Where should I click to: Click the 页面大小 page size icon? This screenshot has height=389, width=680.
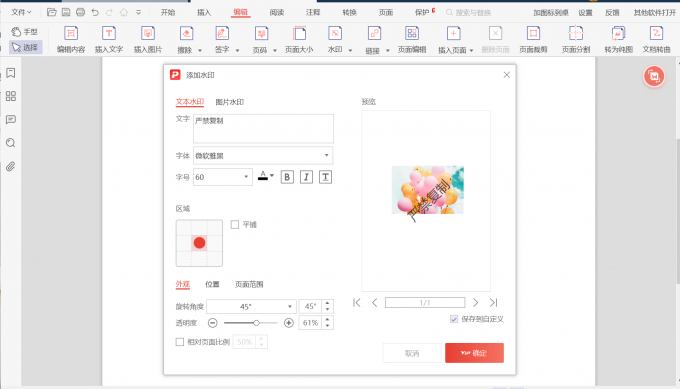click(299, 34)
